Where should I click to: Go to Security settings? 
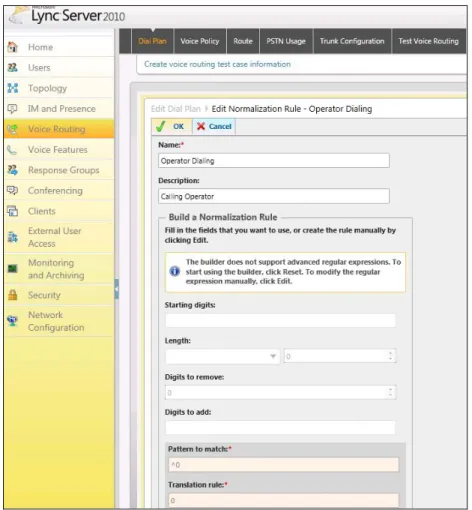pyautogui.click(x=60, y=295)
